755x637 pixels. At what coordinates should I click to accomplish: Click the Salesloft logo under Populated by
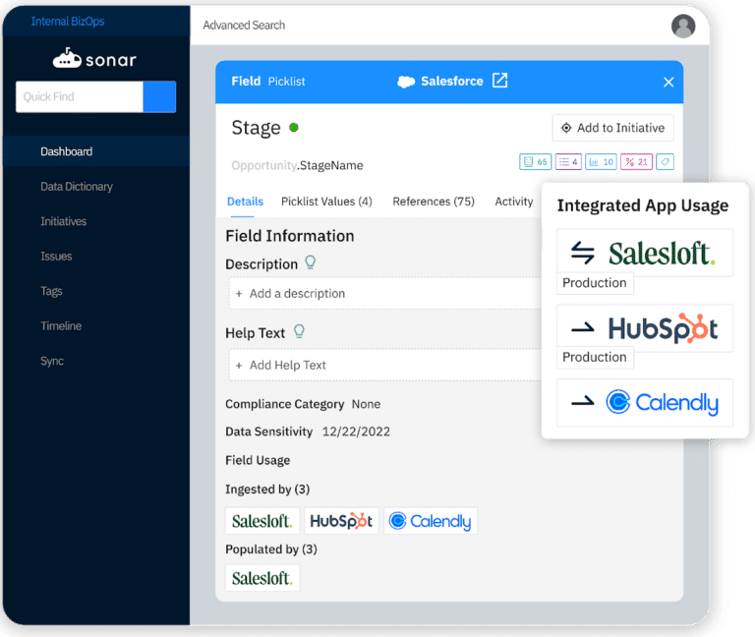click(x=262, y=578)
